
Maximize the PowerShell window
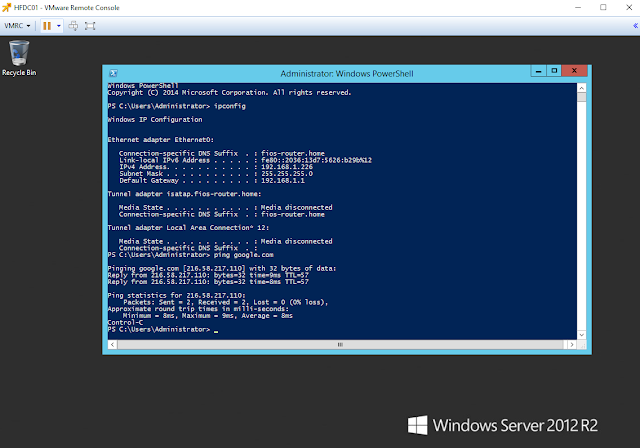554,71
